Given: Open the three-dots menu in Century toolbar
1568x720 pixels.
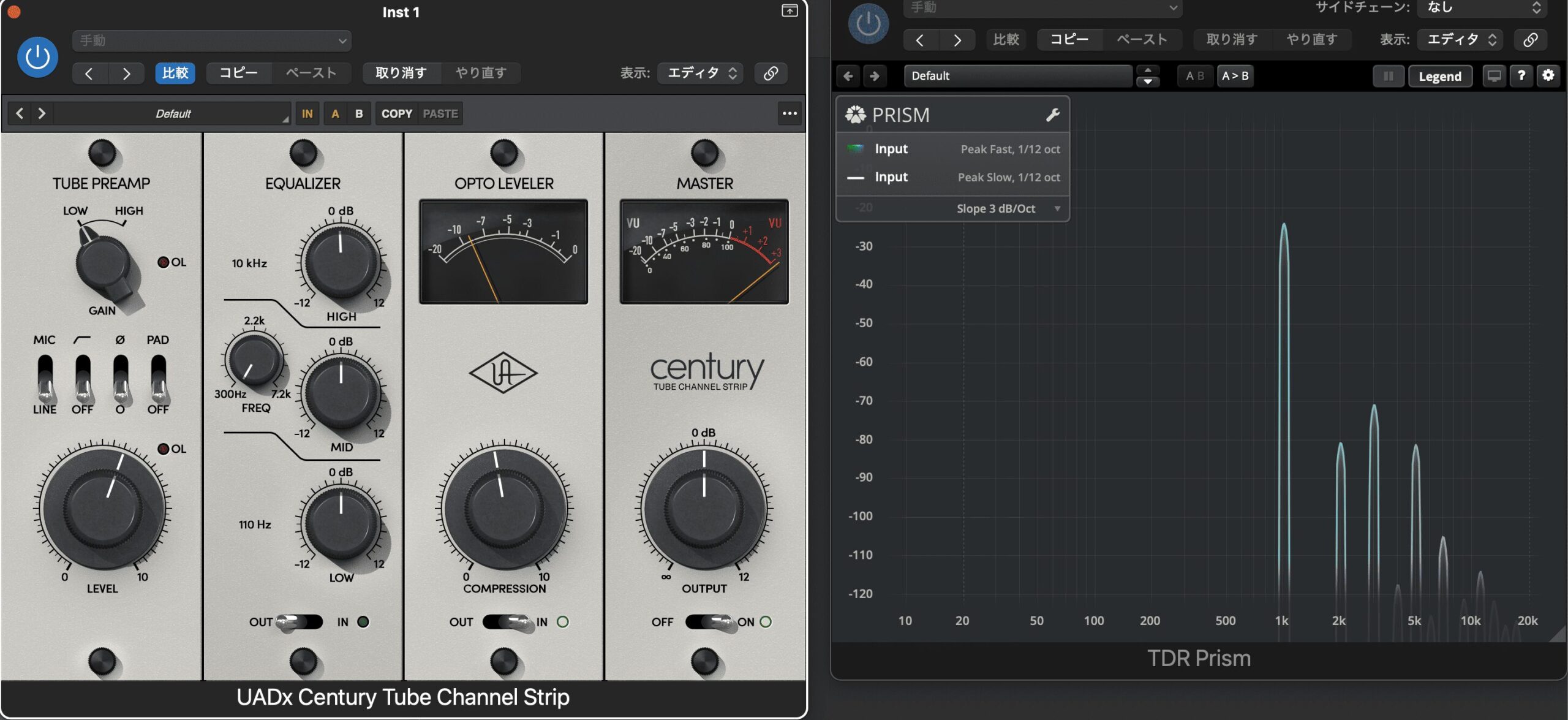Looking at the screenshot, I should point(790,113).
